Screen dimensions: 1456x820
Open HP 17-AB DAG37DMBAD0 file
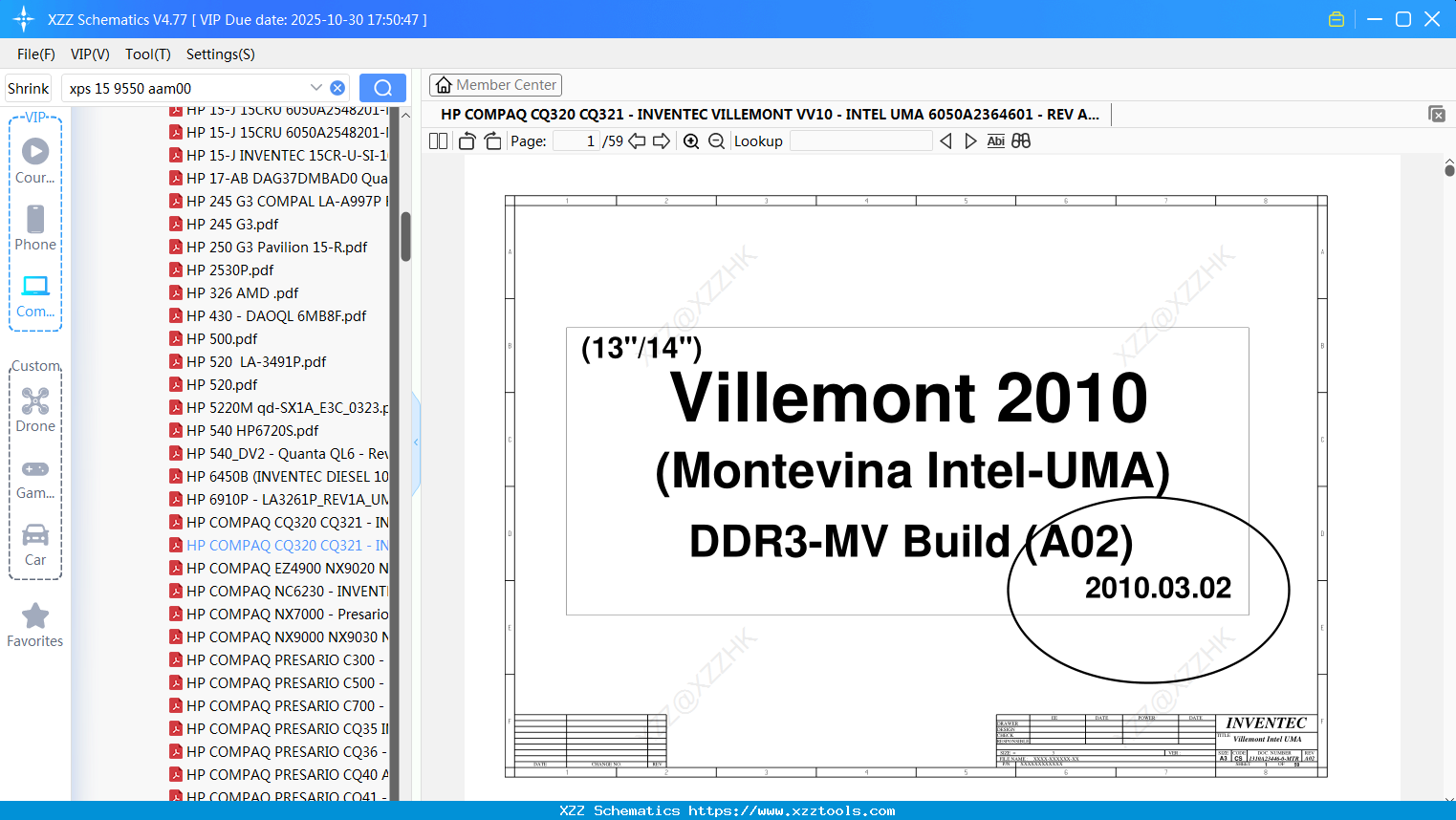coord(279,179)
